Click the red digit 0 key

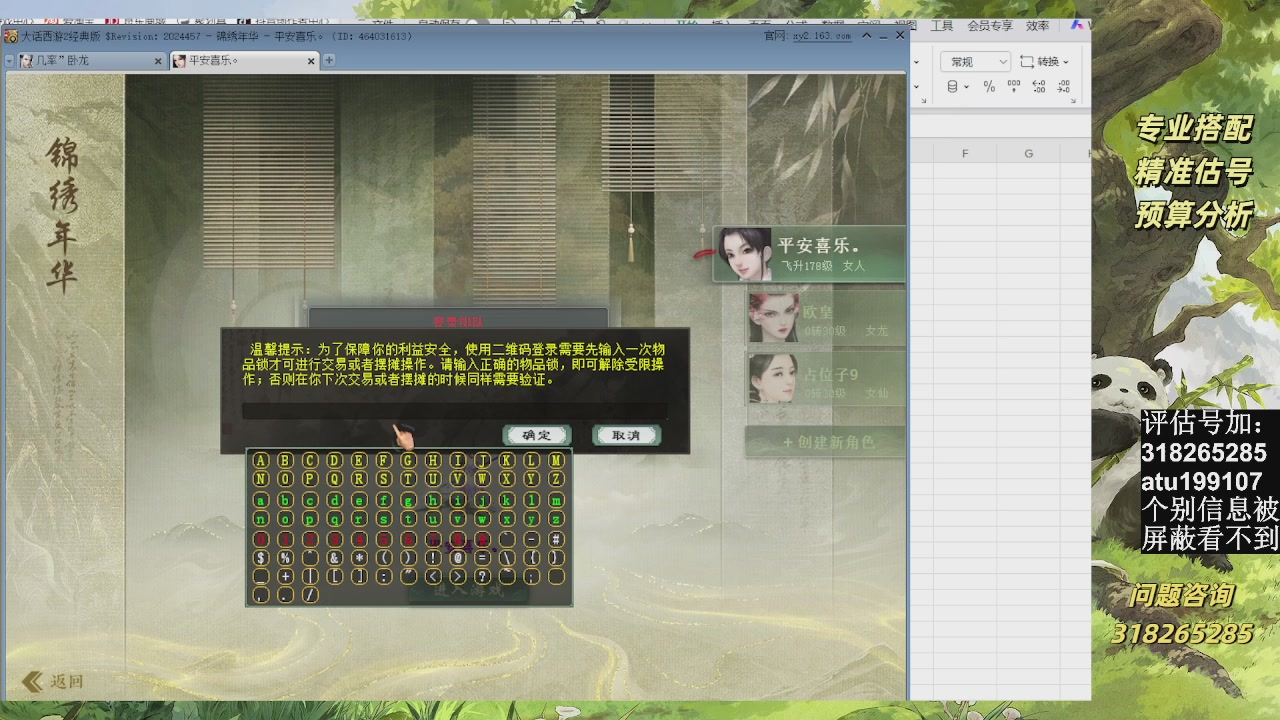(261, 539)
